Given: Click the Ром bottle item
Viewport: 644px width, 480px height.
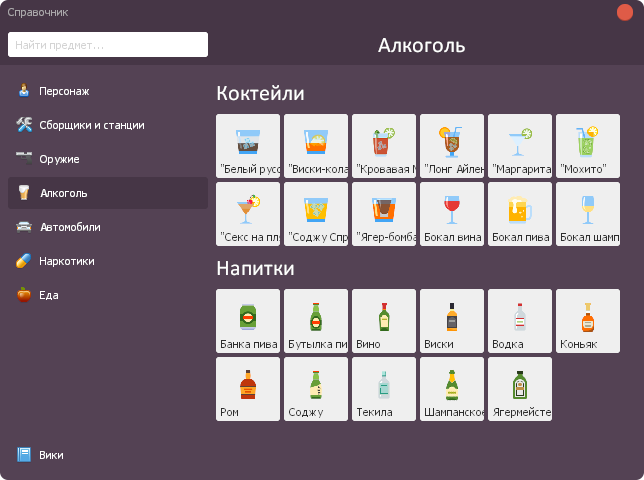Looking at the screenshot, I should [248, 389].
